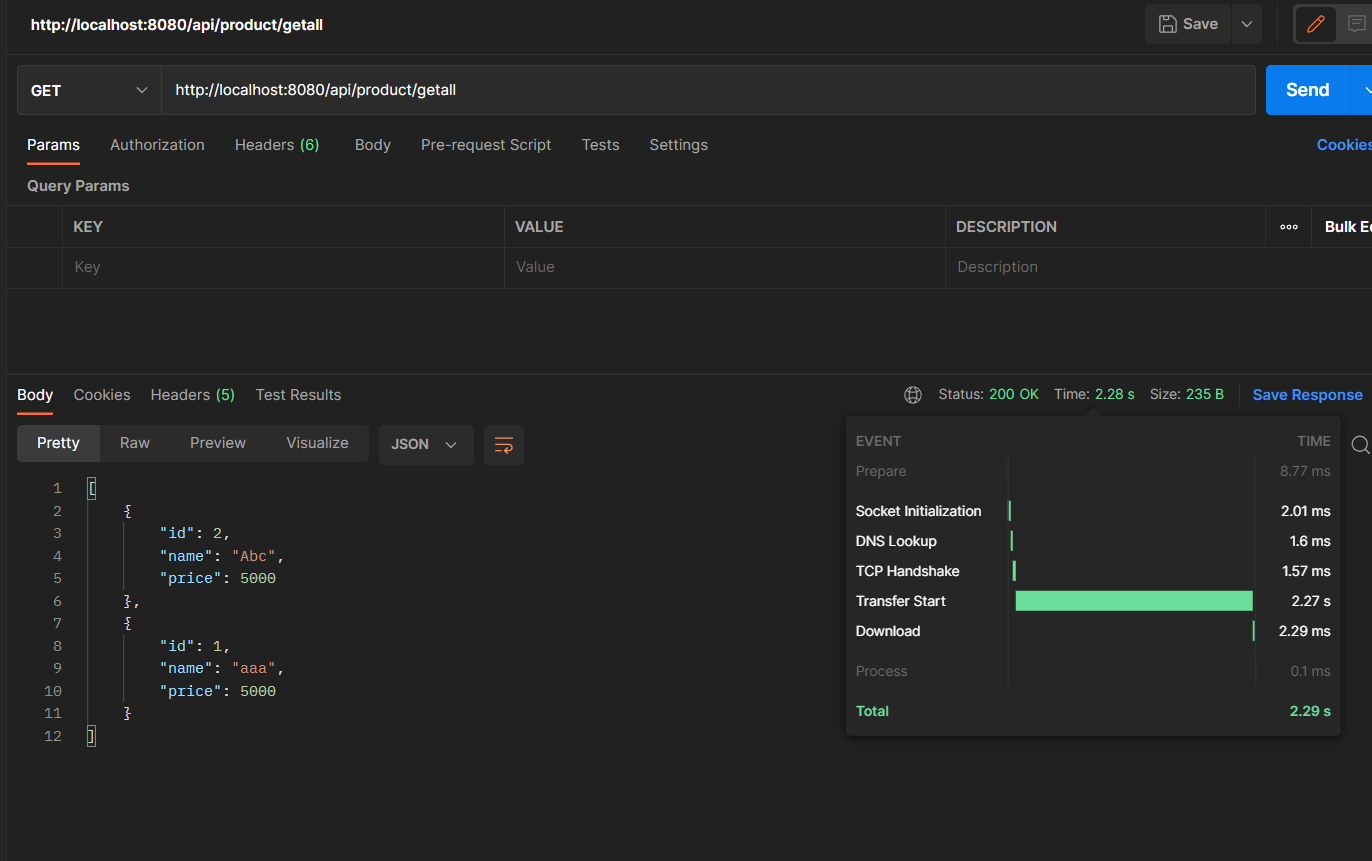Click the Prepare 8.77 ms value
The width and height of the screenshot is (1372, 861).
click(x=1305, y=471)
